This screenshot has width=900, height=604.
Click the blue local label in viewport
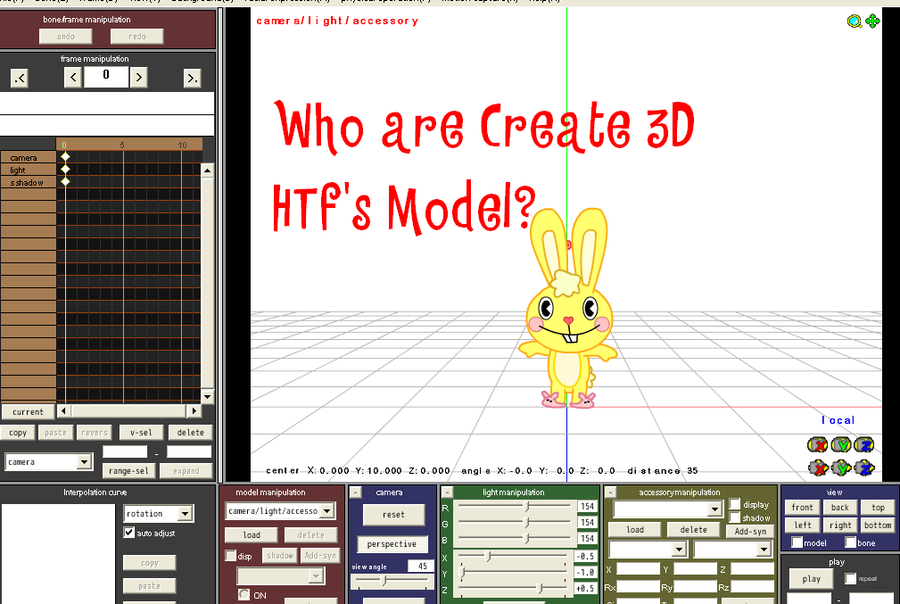[x=838, y=420]
